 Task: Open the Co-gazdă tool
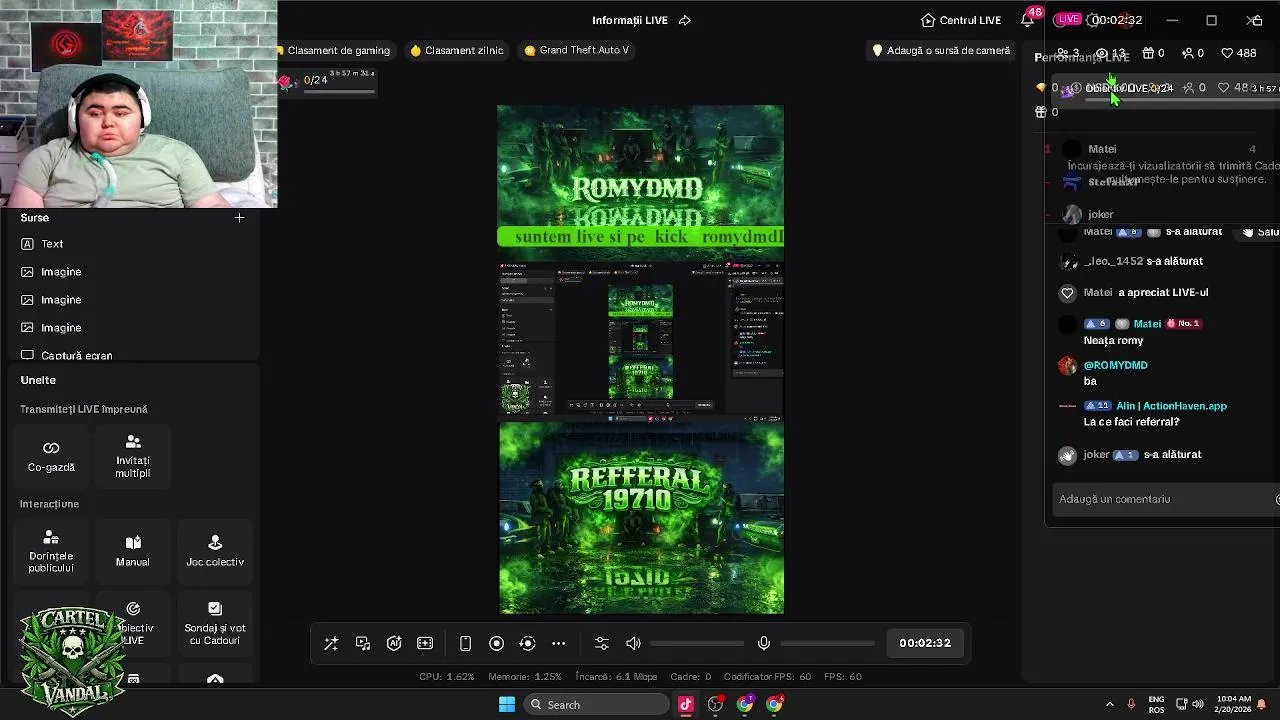coord(51,456)
